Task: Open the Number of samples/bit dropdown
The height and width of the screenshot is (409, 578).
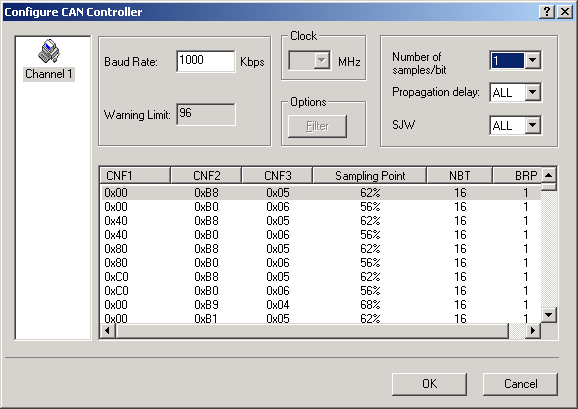Action: coord(532,60)
